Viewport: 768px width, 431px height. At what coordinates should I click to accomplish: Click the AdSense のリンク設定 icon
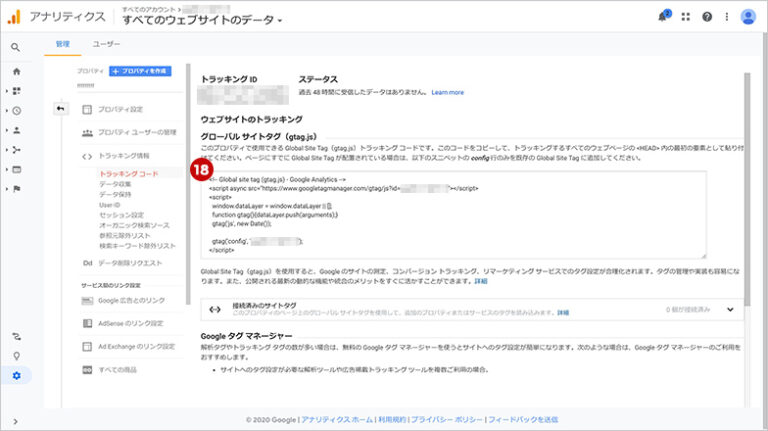point(87,323)
